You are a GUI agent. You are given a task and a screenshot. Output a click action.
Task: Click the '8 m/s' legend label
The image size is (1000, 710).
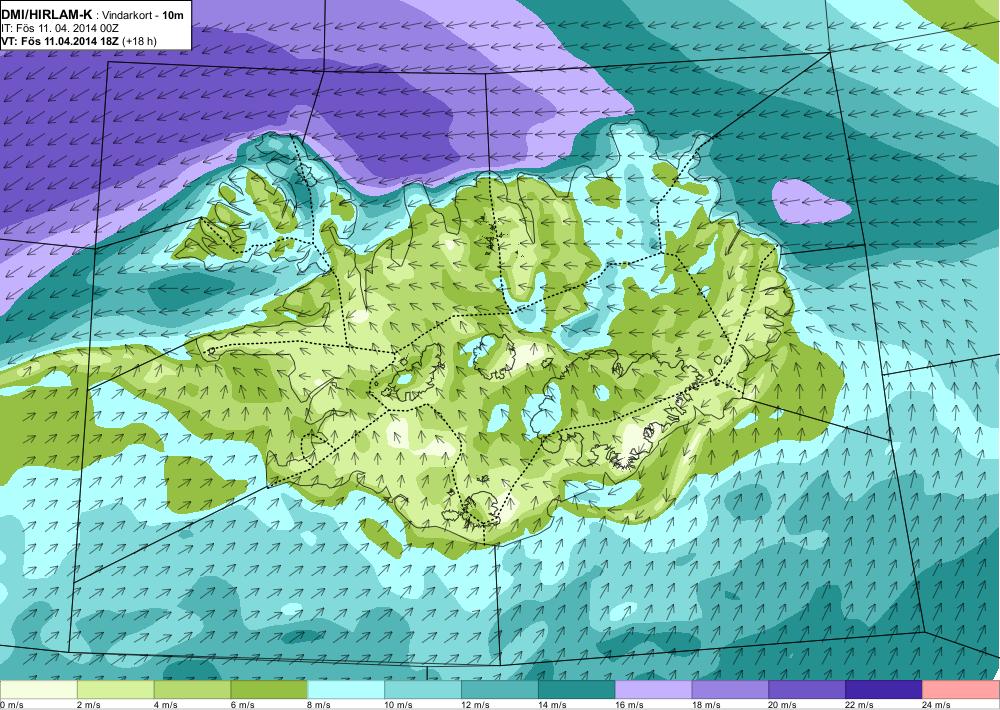[x=319, y=704]
